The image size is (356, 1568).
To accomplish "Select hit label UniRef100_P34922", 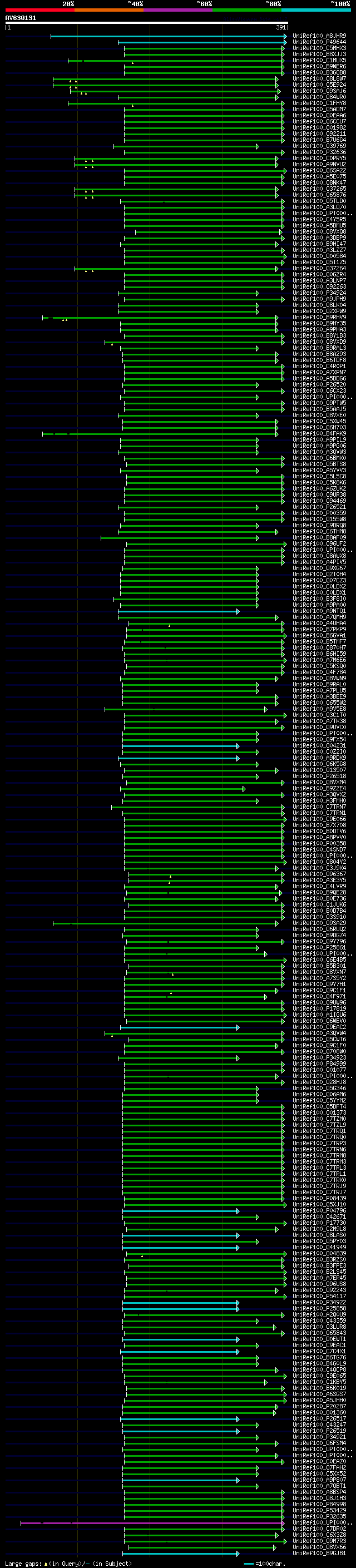I will (x=319, y=1303).
